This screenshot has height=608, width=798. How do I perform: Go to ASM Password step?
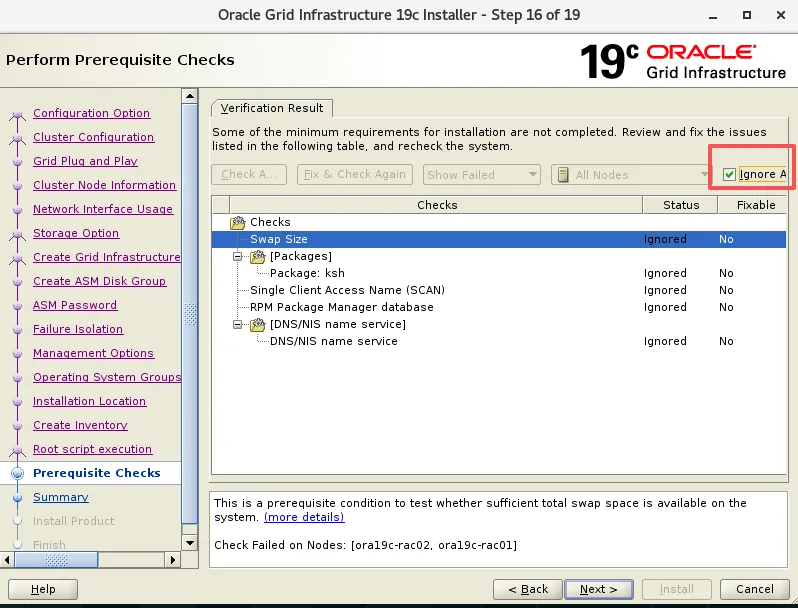coord(75,305)
